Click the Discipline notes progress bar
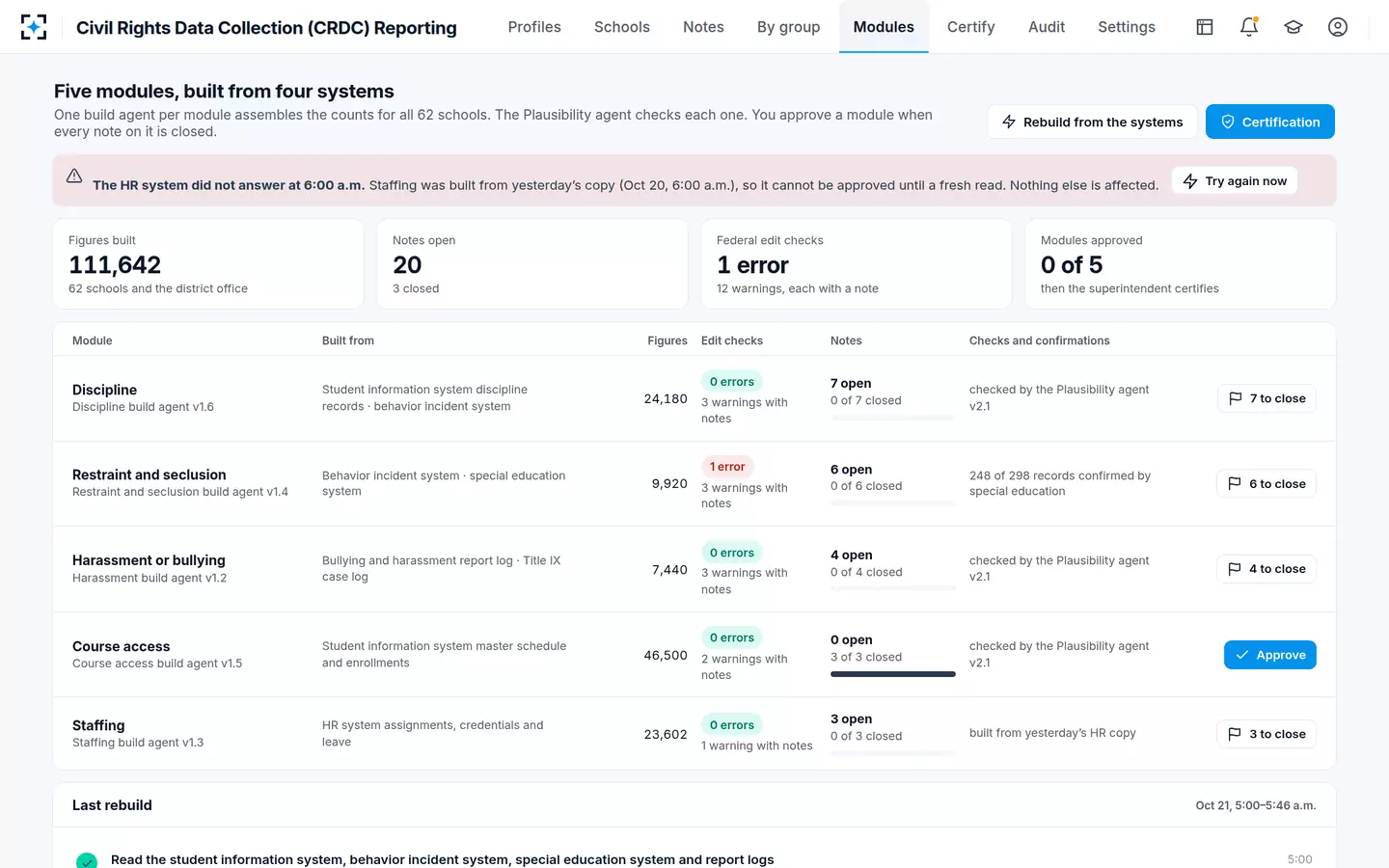1389x868 pixels. pos(893,418)
